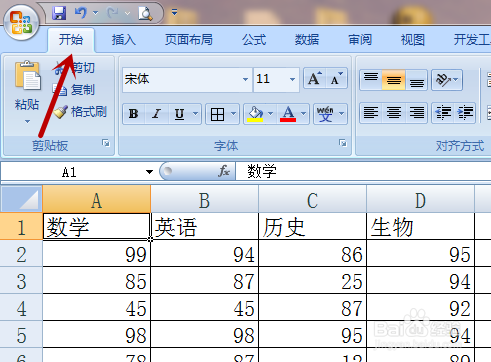Save the workbook via Quick Access toolbar
Viewport: 491px width, 362px height.
coord(59,13)
